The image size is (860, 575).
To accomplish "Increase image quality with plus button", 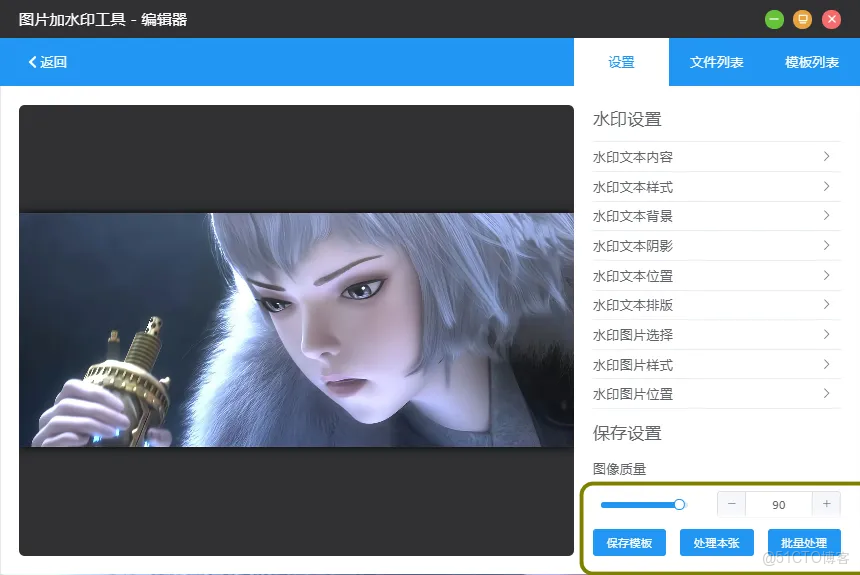I will pyautogui.click(x=827, y=504).
